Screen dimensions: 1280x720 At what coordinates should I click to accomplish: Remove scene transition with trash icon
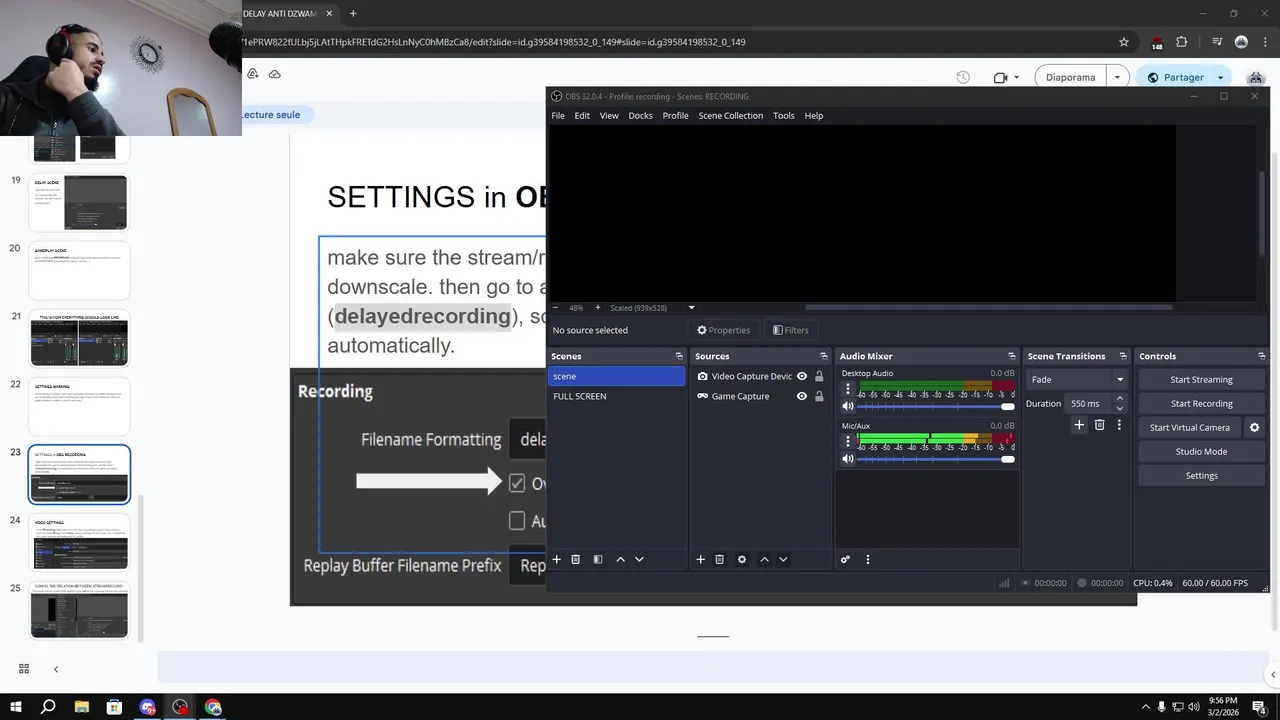click(1099, 425)
